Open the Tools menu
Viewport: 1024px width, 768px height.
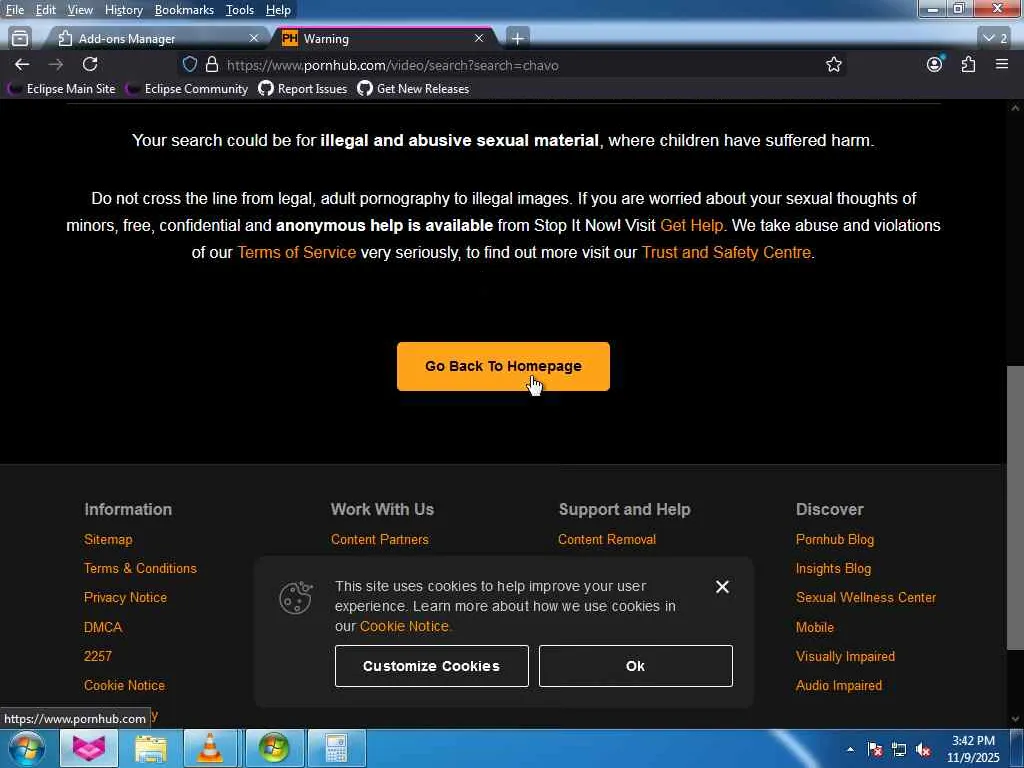[240, 10]
